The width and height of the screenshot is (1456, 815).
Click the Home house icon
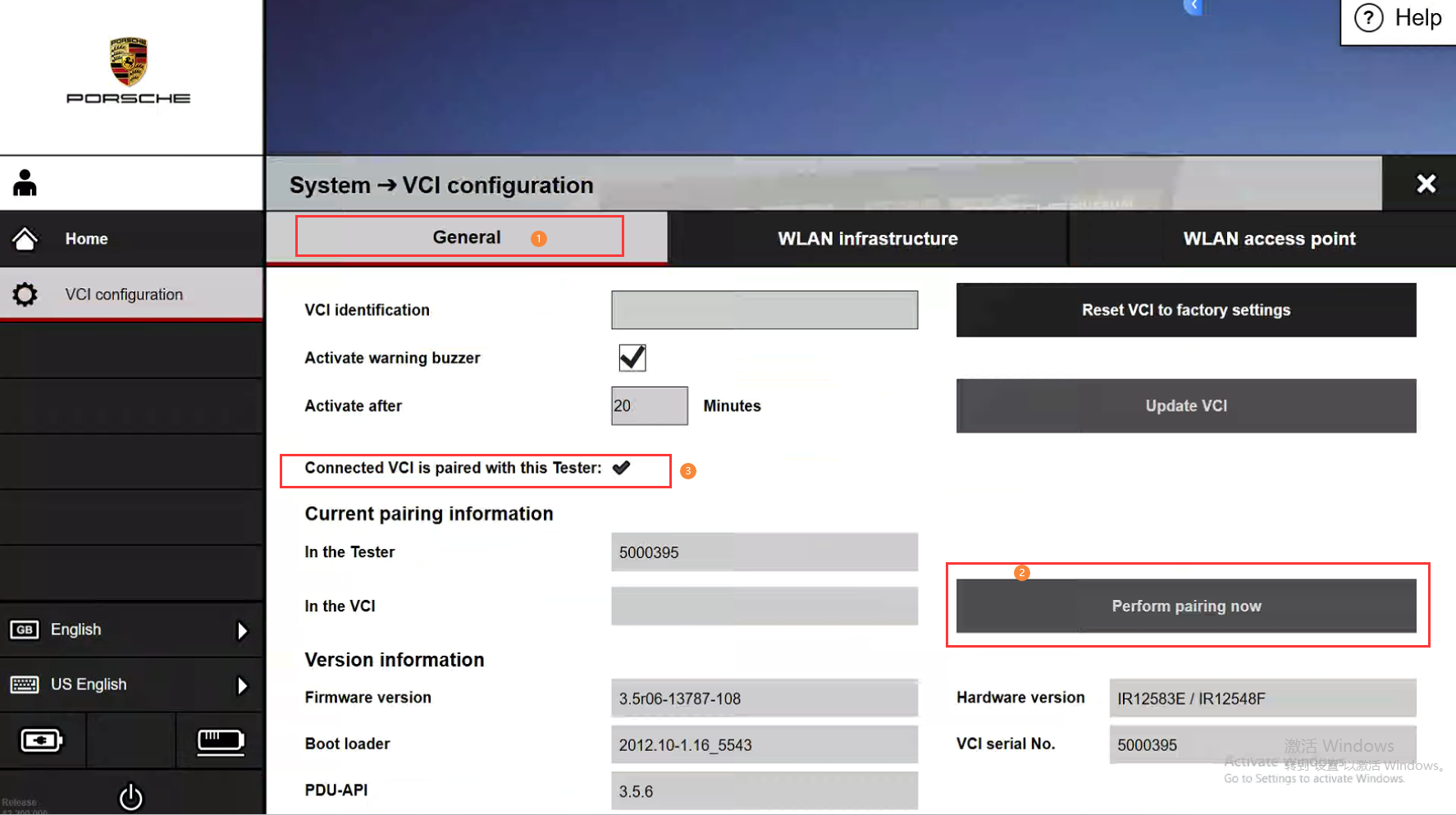[25, 239]
